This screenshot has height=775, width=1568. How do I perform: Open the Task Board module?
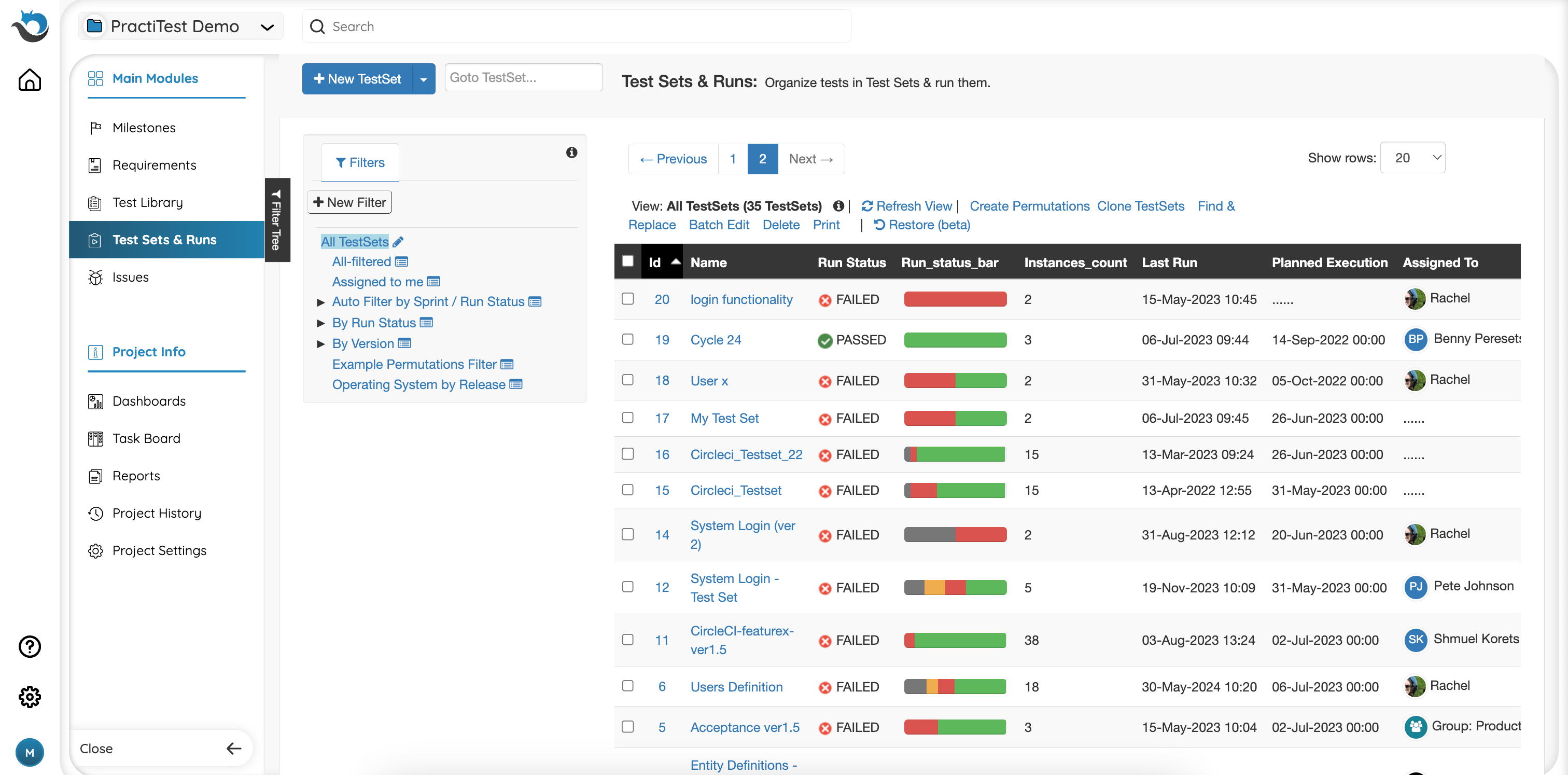pos(146,438)
